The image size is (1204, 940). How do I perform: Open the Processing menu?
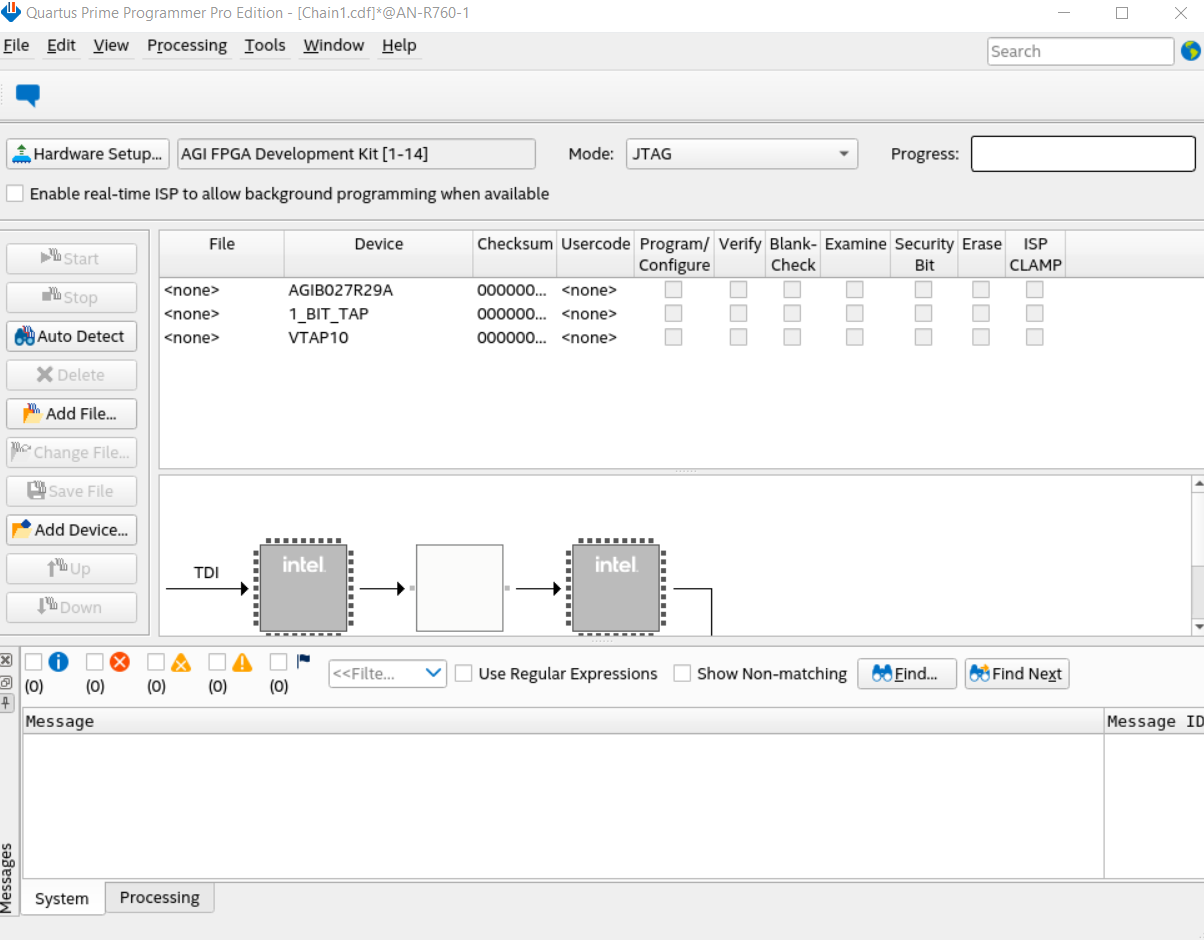(187, 45)
